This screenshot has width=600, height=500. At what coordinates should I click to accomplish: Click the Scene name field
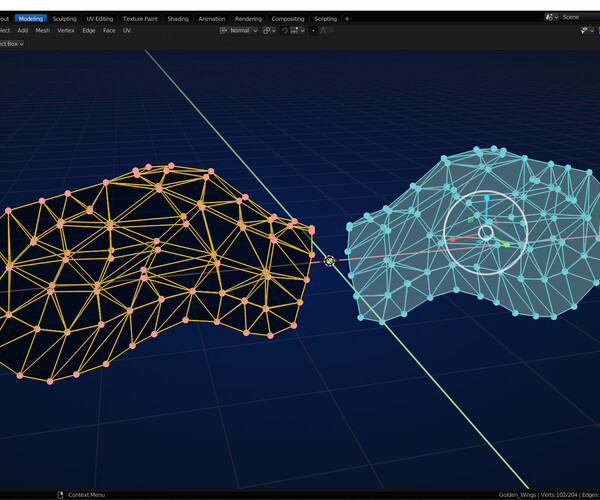click(577, 17)
